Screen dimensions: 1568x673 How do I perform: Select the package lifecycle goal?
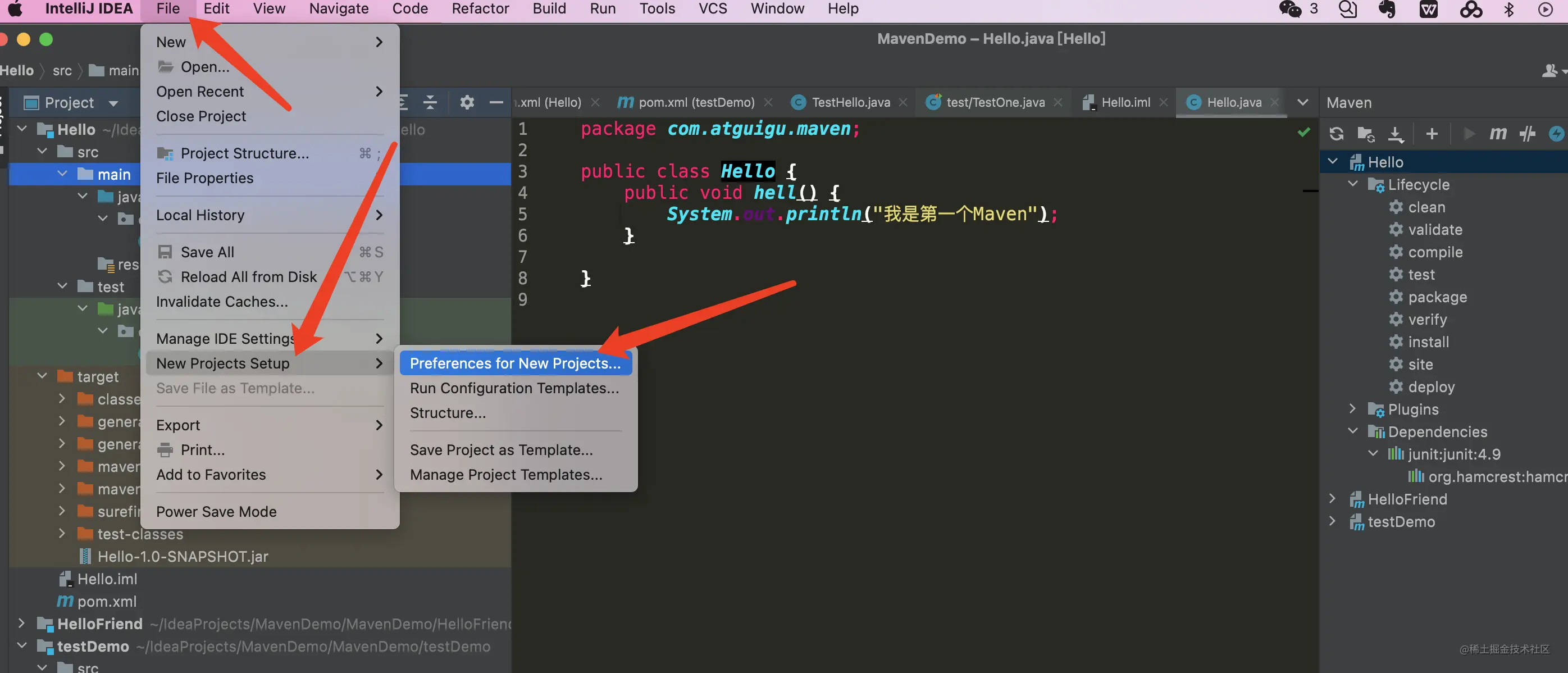(x=1437, y=297)
